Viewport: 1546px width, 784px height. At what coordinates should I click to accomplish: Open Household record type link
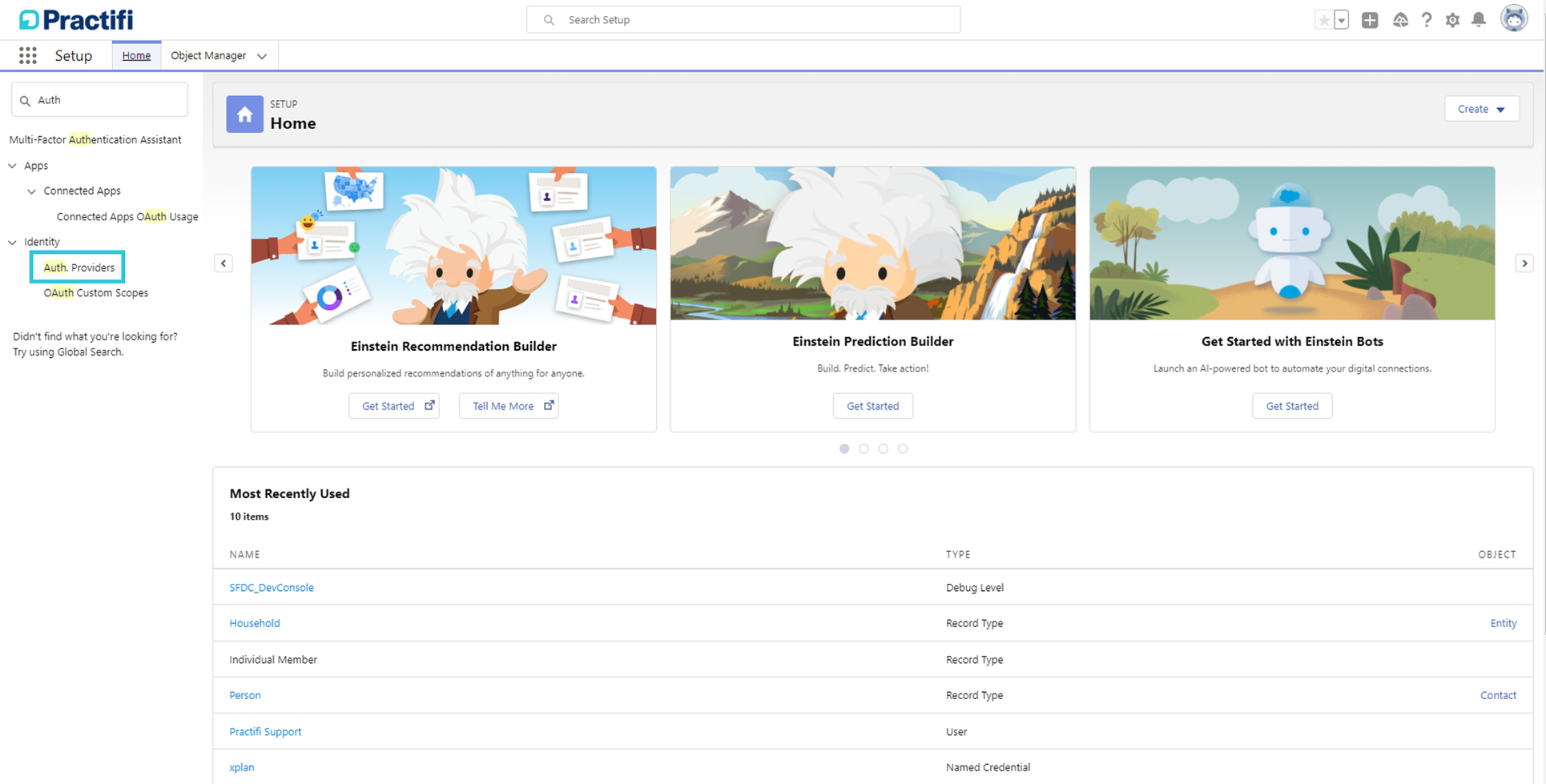[x=255, y=623]
